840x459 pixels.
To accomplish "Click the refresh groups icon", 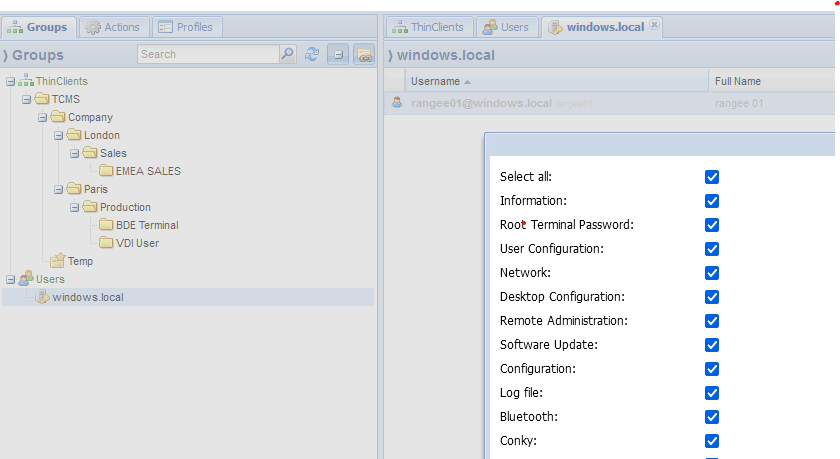I will point(313,55).
